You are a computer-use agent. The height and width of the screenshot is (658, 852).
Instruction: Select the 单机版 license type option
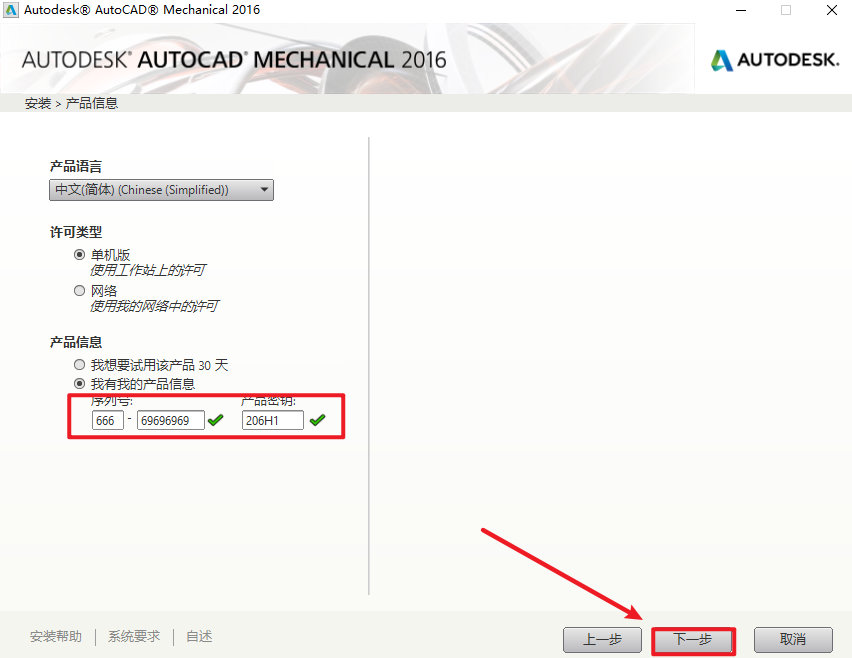[80, 255]
